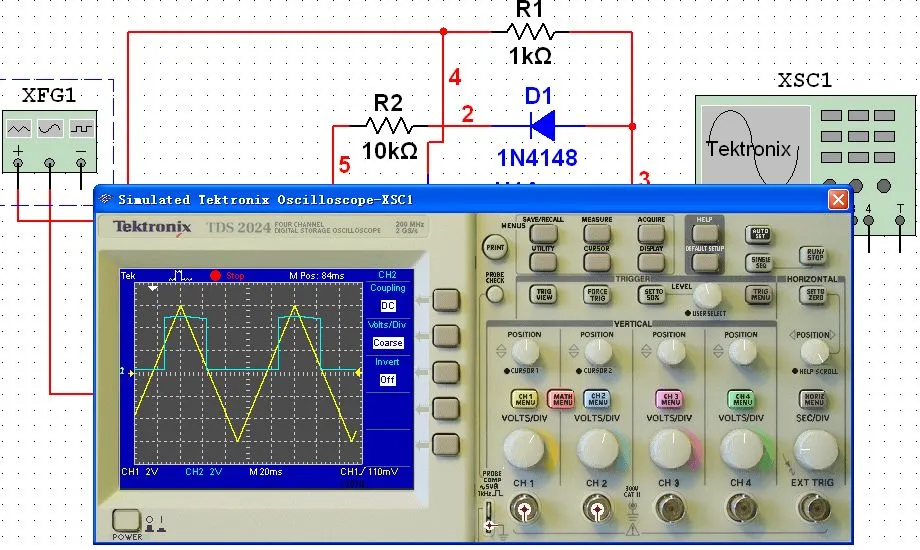This screenshot has height=550, width=920.
Task: Open the DISPLAY menu button
Action: (x=651, y=262)
